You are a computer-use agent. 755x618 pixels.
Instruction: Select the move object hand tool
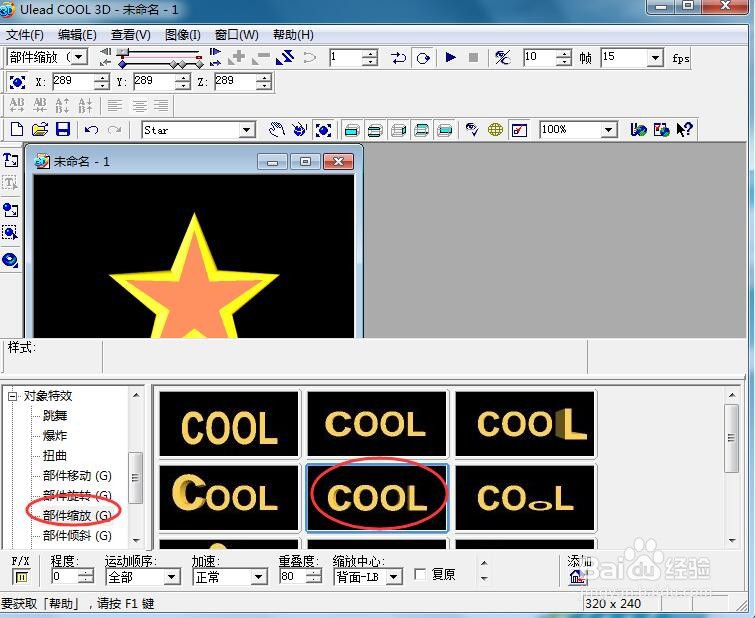pos(277,129)
